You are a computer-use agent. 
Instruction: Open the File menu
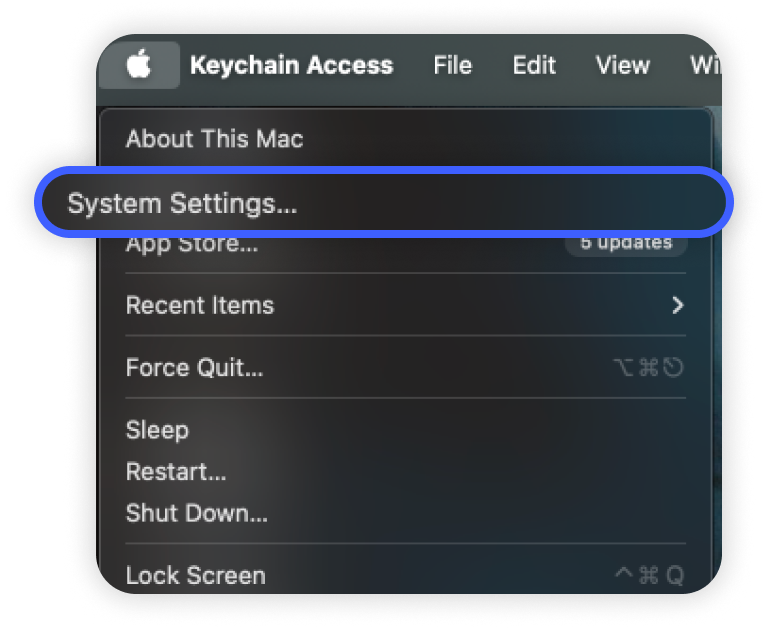(452, 66)
